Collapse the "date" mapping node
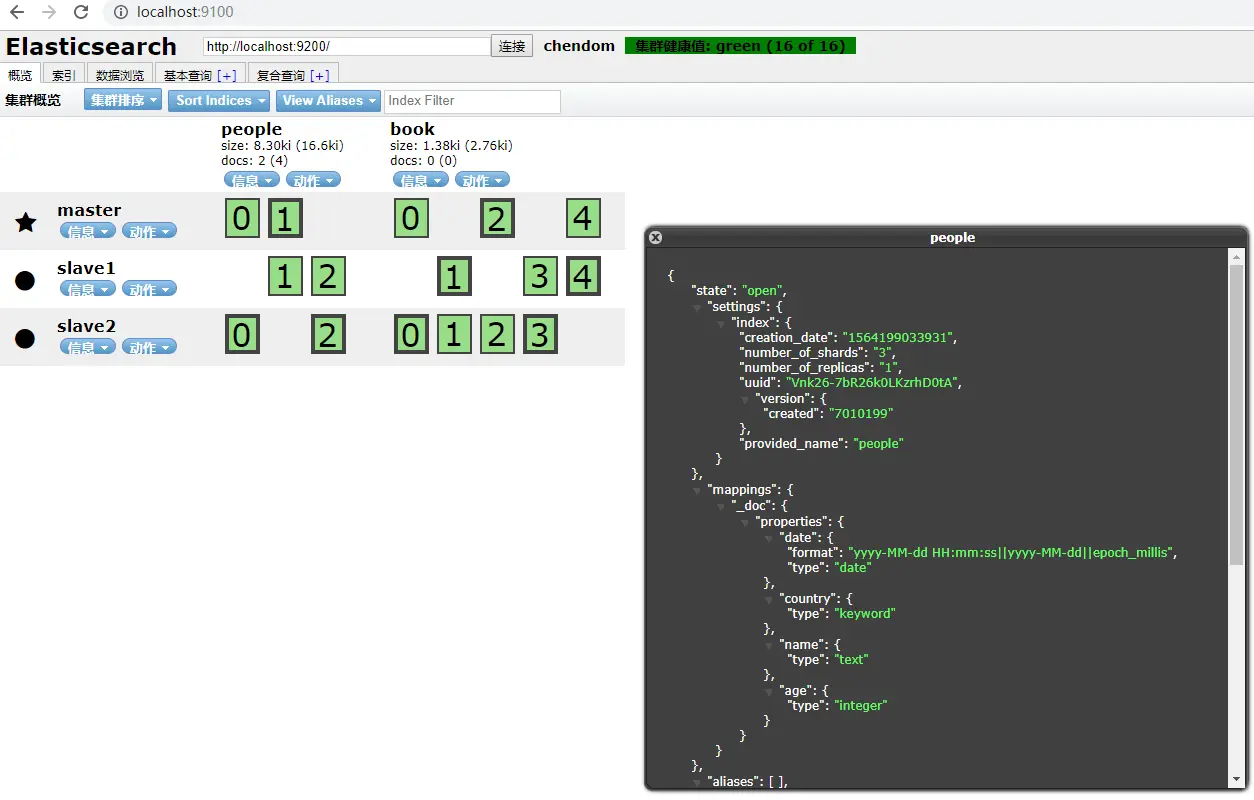Image resolution: width=1254 pixels, height=800 pixels. (769, 538)
